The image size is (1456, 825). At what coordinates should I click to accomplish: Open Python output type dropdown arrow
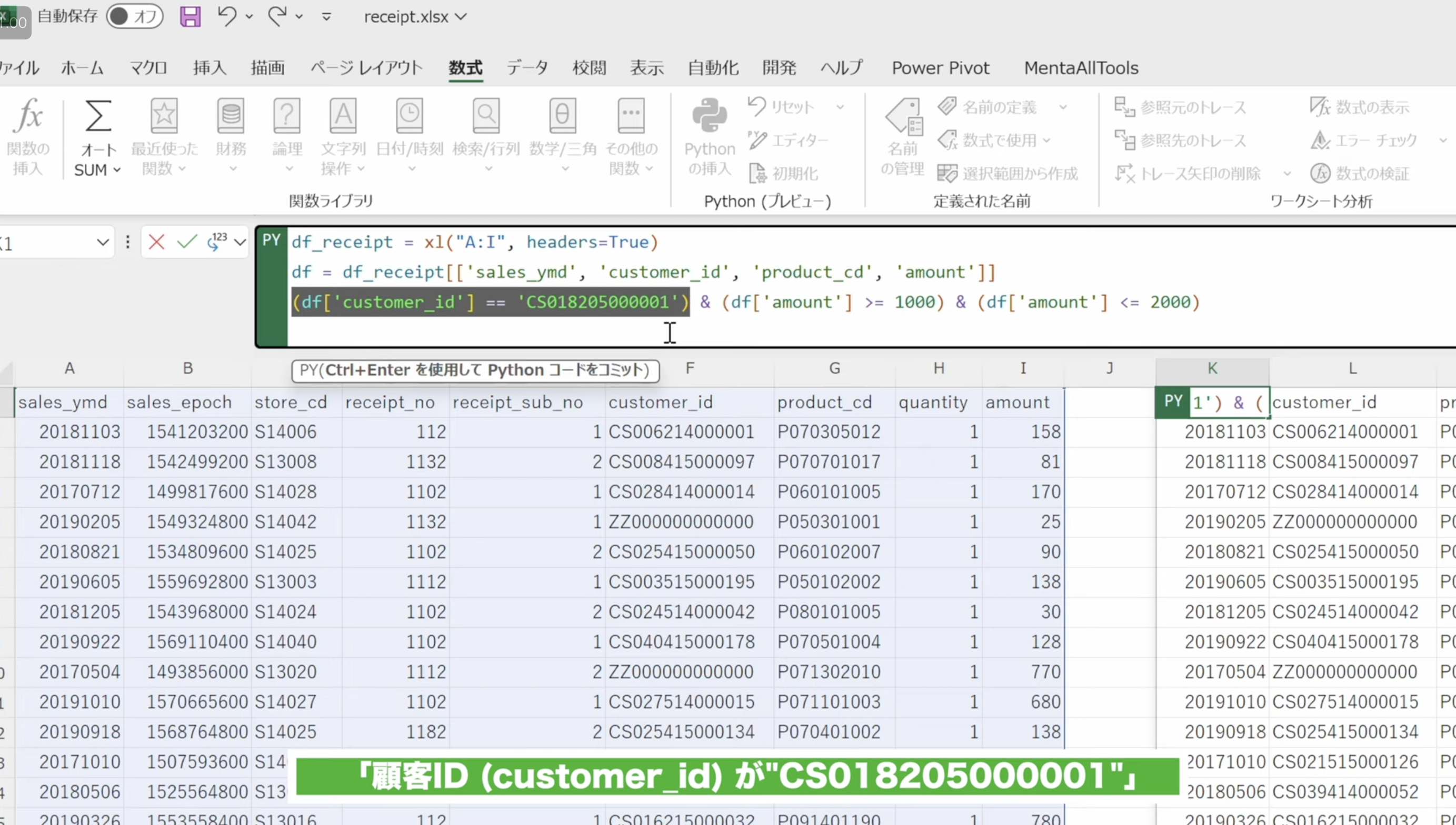point(241,243)
